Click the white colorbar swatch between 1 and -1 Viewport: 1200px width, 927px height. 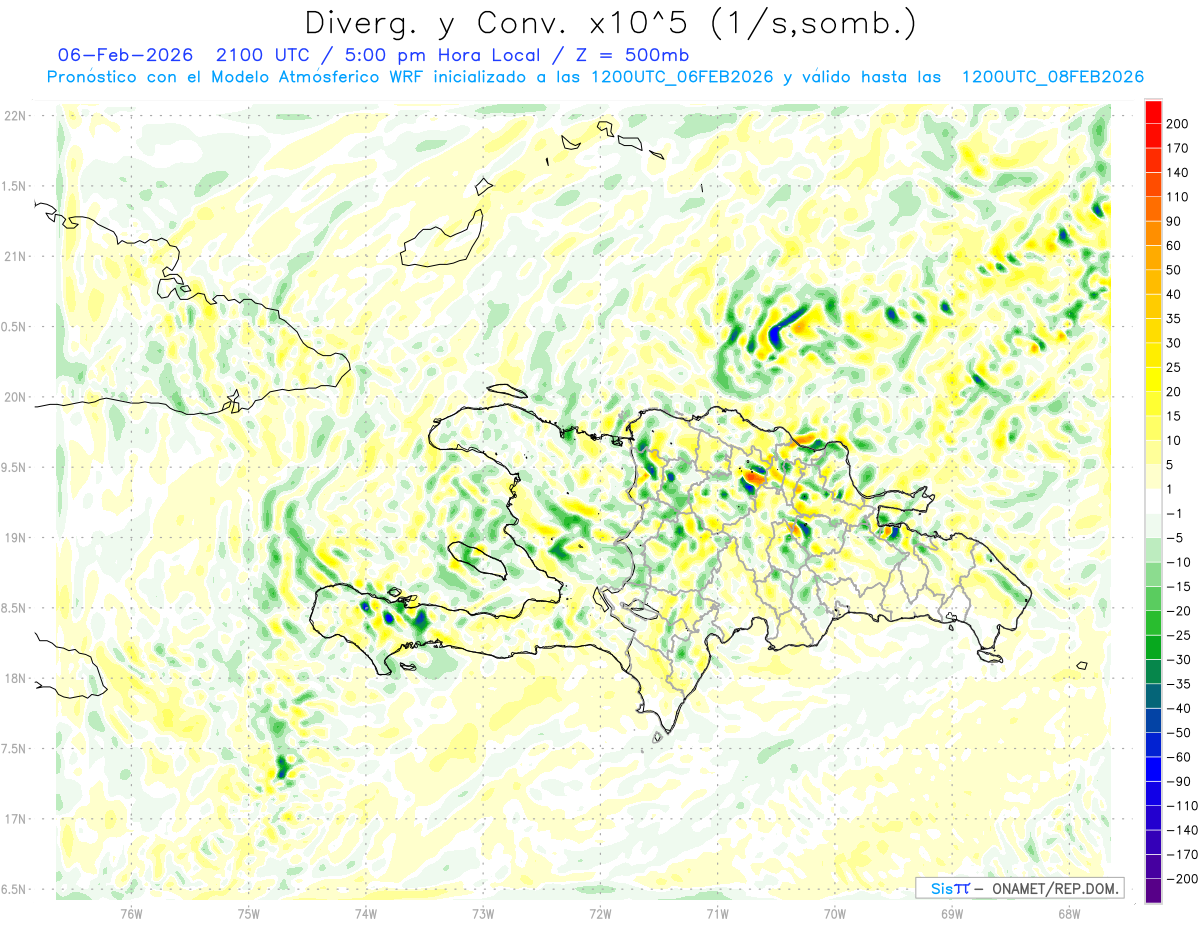pyautogui.click(x=1153, y=501)
